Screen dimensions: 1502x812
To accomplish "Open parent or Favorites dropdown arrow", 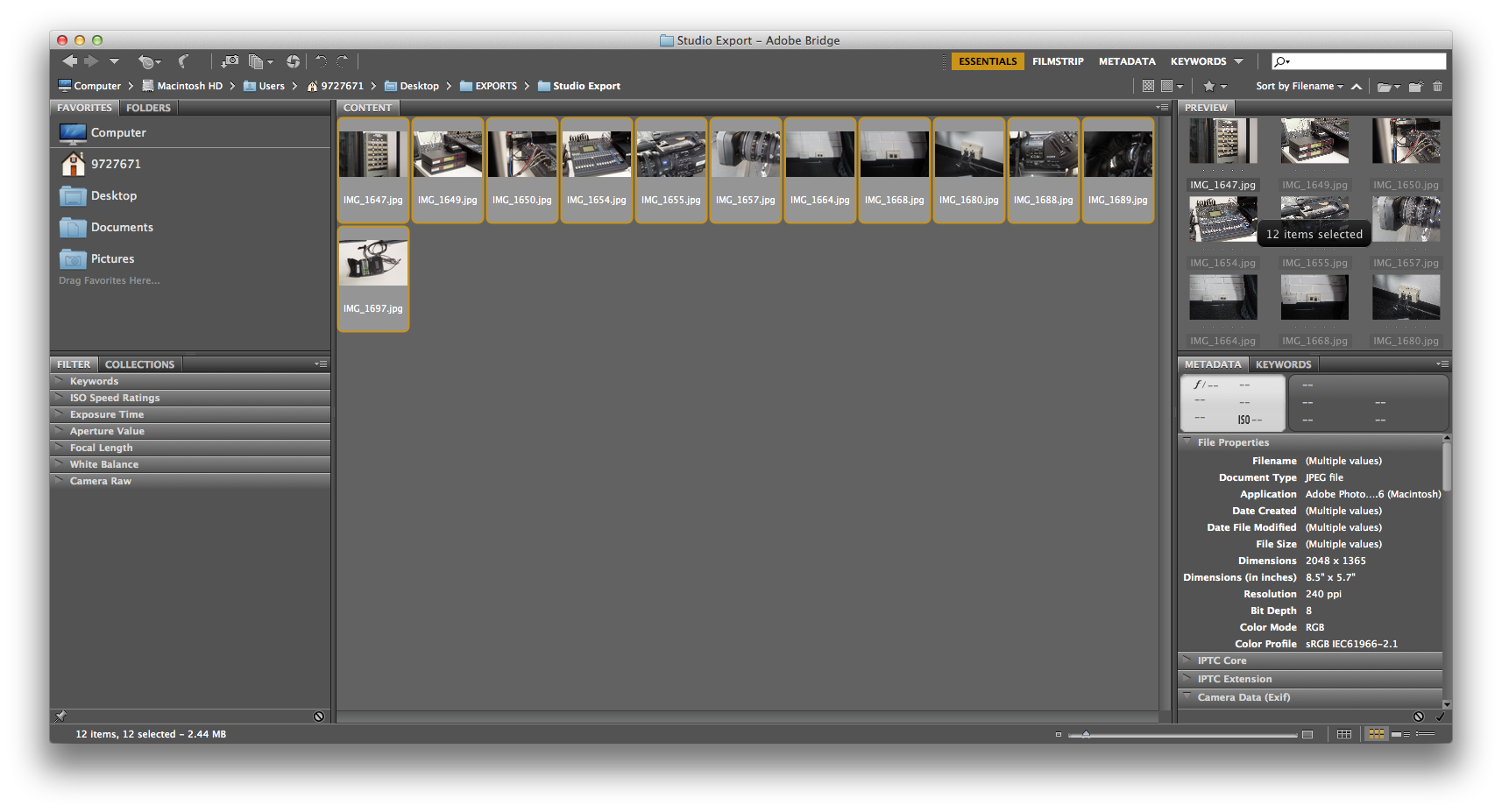I will click(114, 61).
